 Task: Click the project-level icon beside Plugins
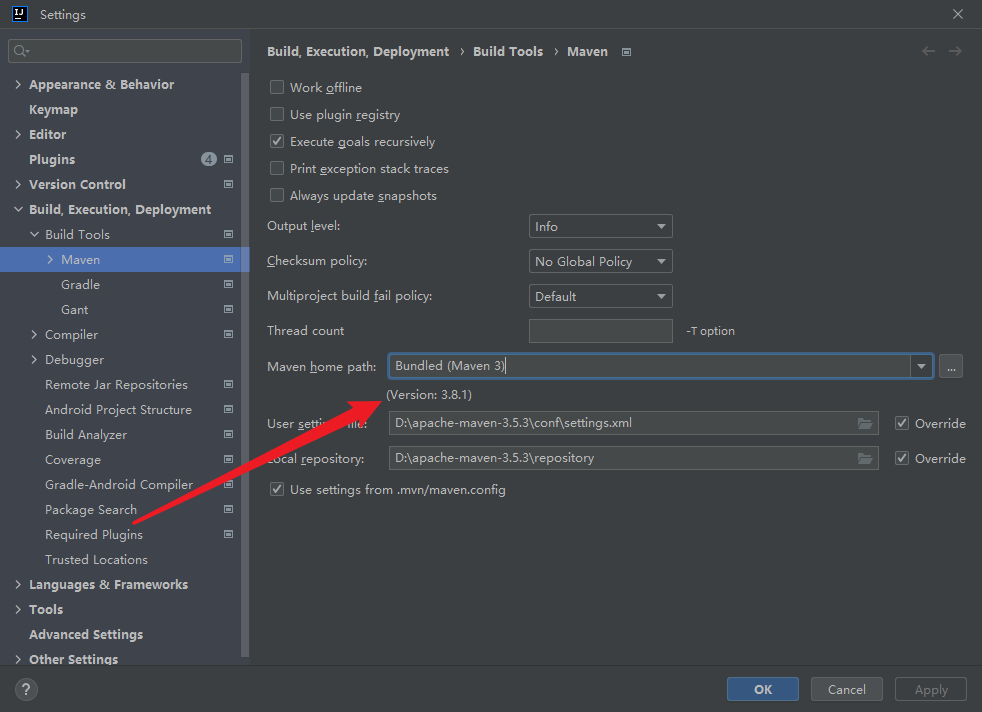[x=229, y=159]
